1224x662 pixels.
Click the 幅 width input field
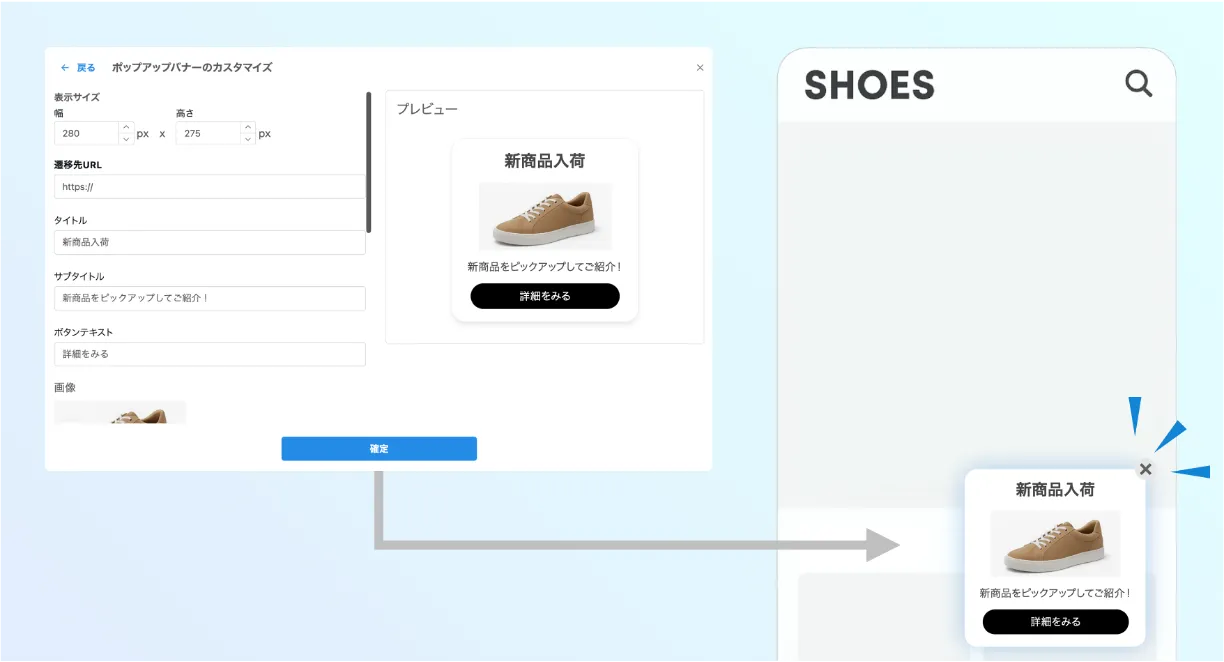click(x=87, y=133)
